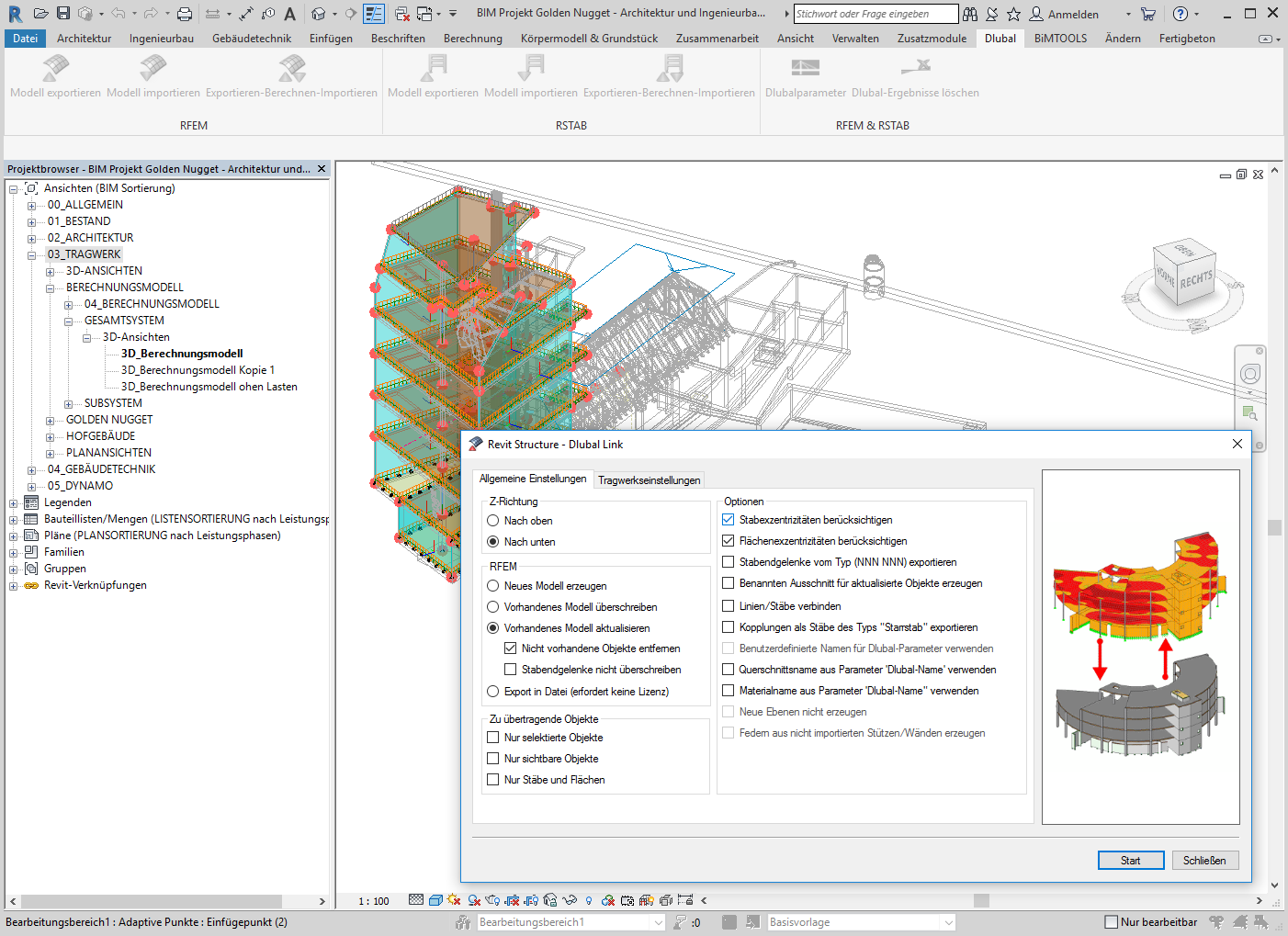Open the Basisvorlage dropdown at the bottom
The width and height of the screenshot is (1288, 936).
pyautogui.click(x=949, y=921)
